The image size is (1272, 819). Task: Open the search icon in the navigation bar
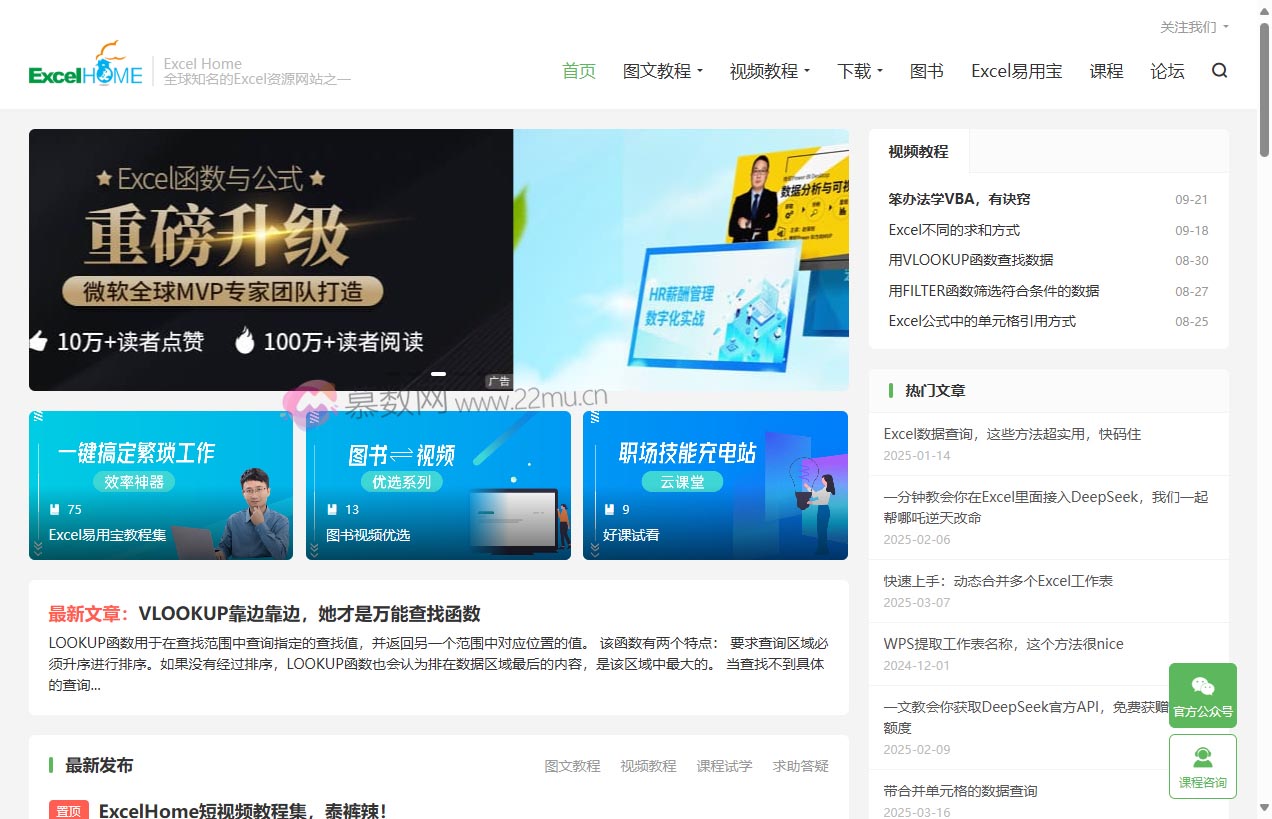1219,70
